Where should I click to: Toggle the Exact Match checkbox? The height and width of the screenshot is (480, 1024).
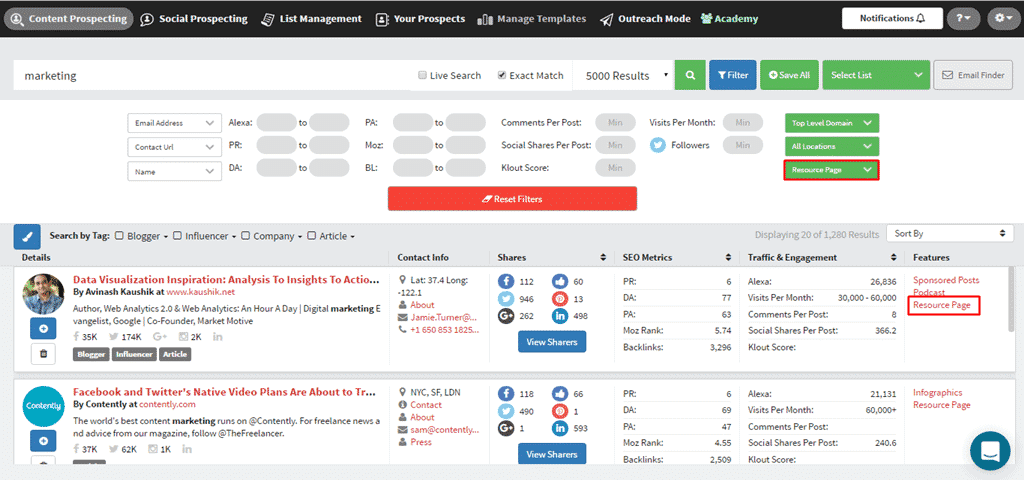pos(502,76)
